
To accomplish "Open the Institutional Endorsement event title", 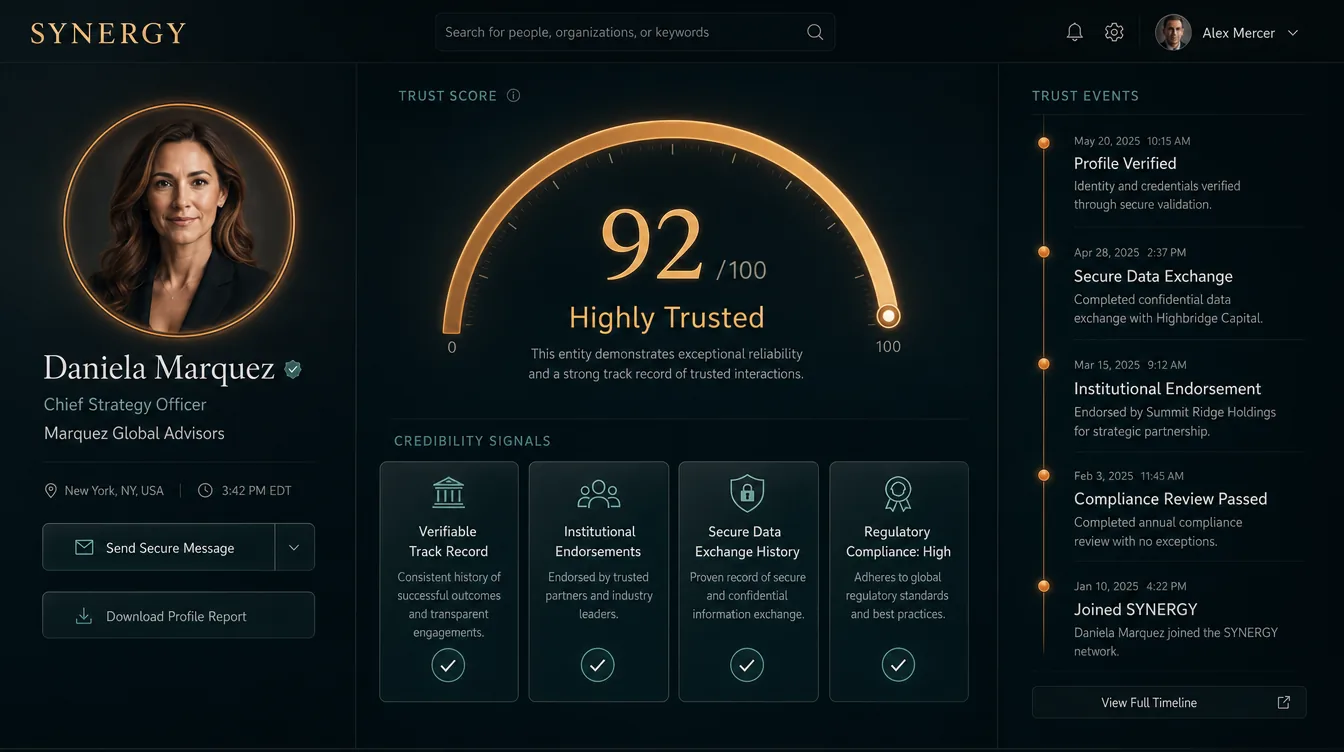I will pyautogui.click(x=1168, y=388).
